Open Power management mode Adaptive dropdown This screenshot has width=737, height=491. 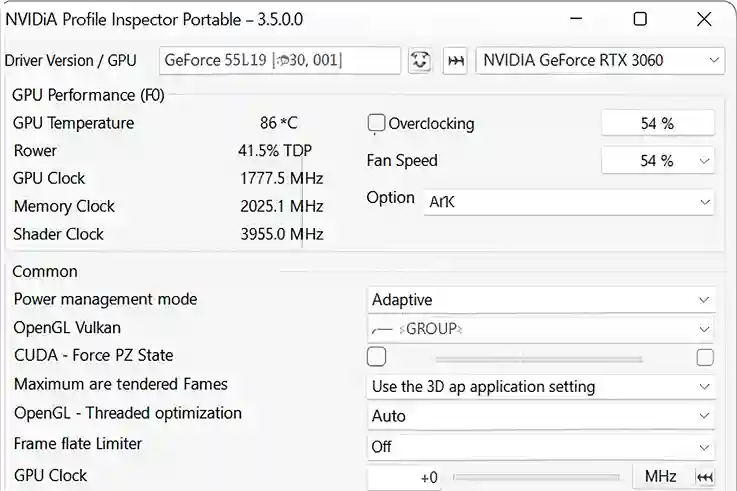[x=541, y=300]
